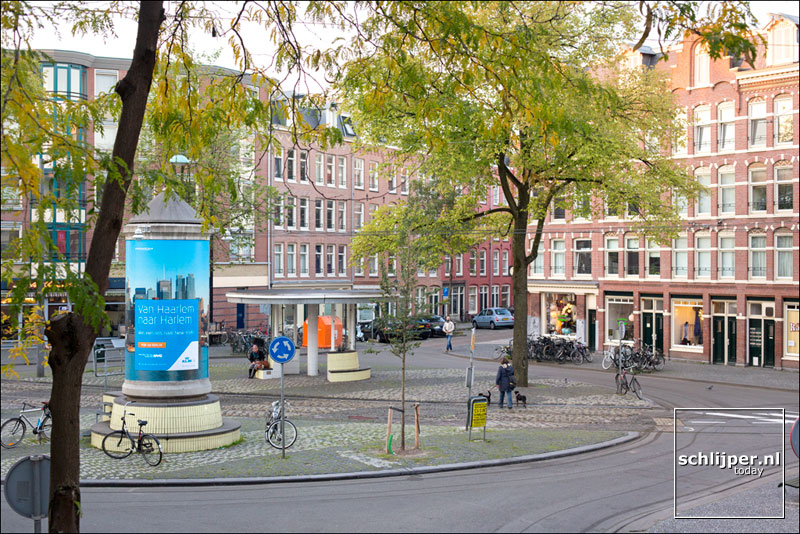Click the orange object under the shelter canopy
This screenshot has height=534, width=800.
[x=322, y=332]
